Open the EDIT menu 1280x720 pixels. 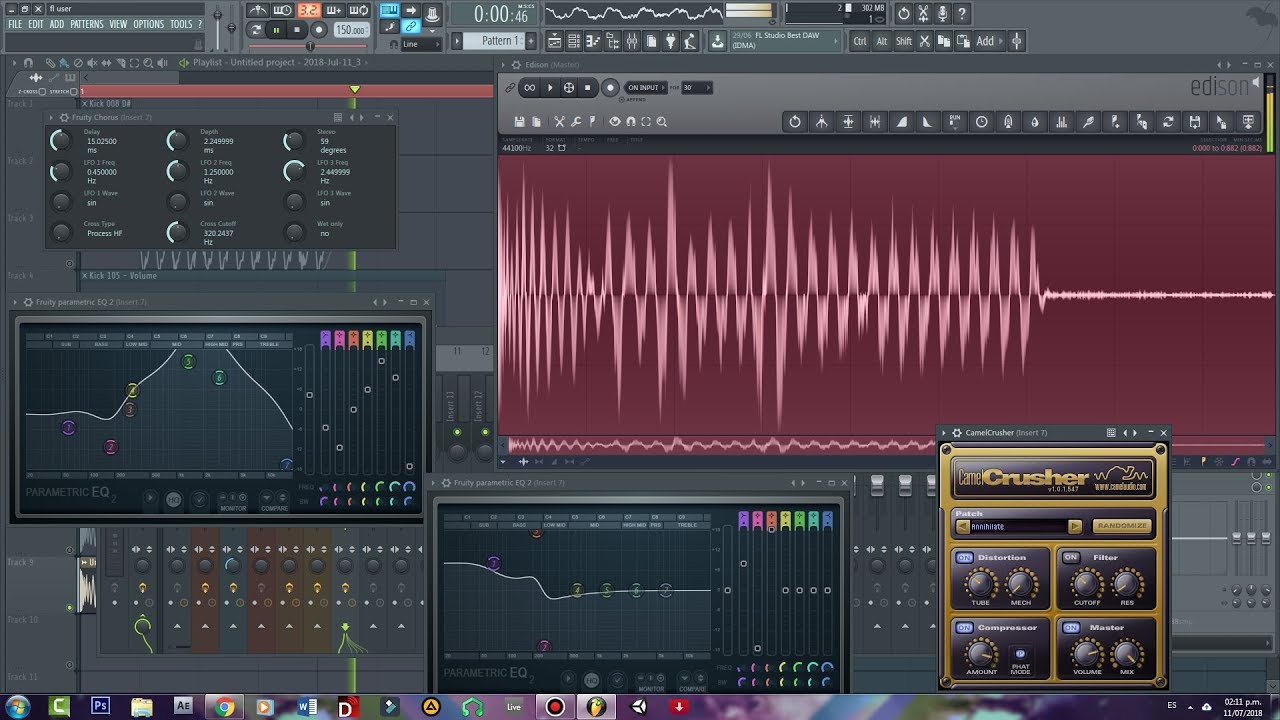click(x=36, y=24)
